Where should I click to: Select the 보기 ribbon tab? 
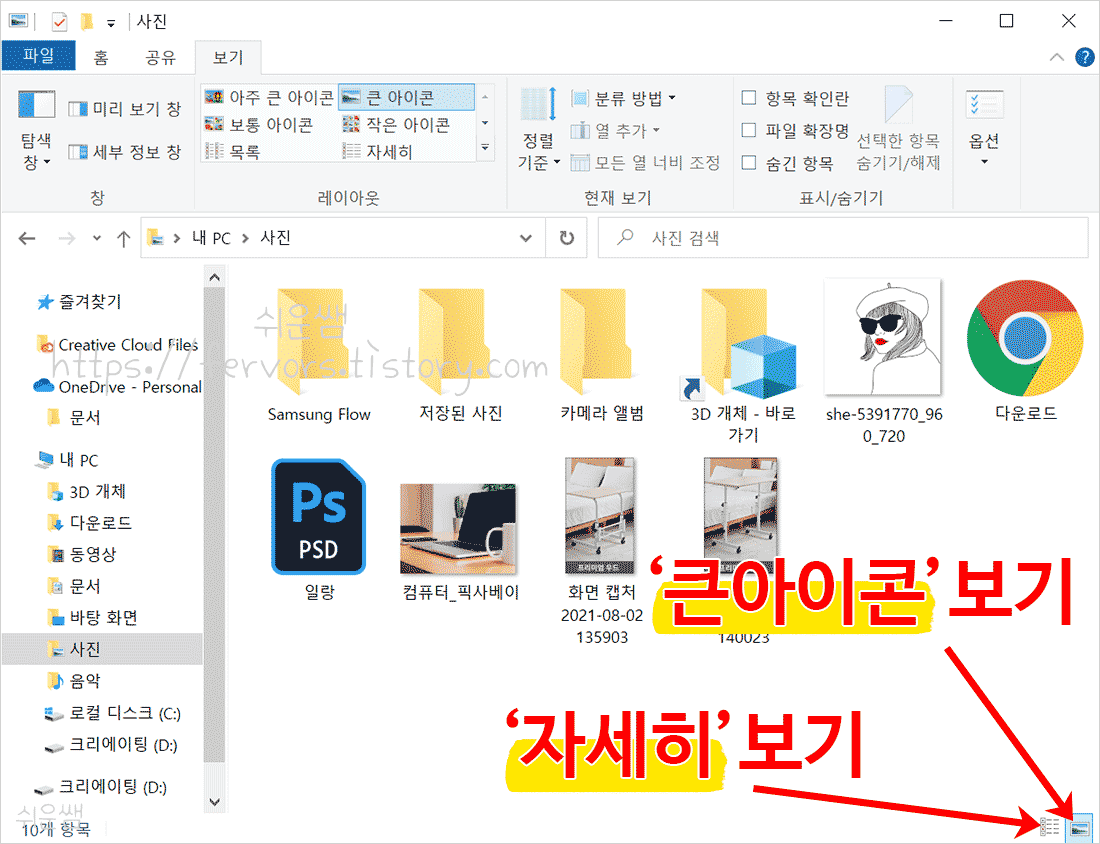[228, 57]
